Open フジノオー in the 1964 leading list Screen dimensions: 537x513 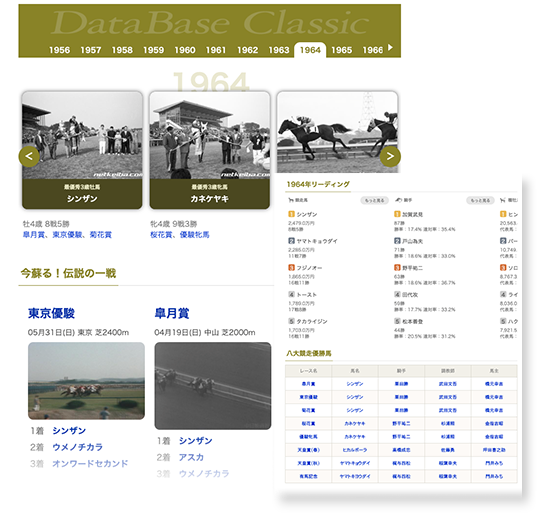click(309, 268)
